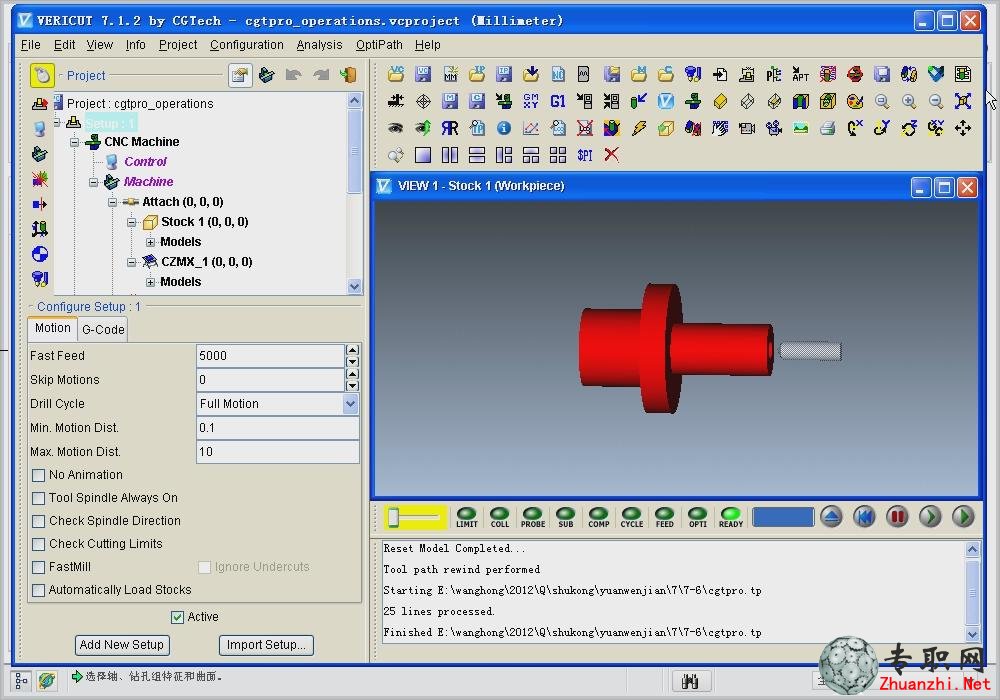Click the VC open folder icon
Screen dimensions: 1000x700
(x=395, y=75)
